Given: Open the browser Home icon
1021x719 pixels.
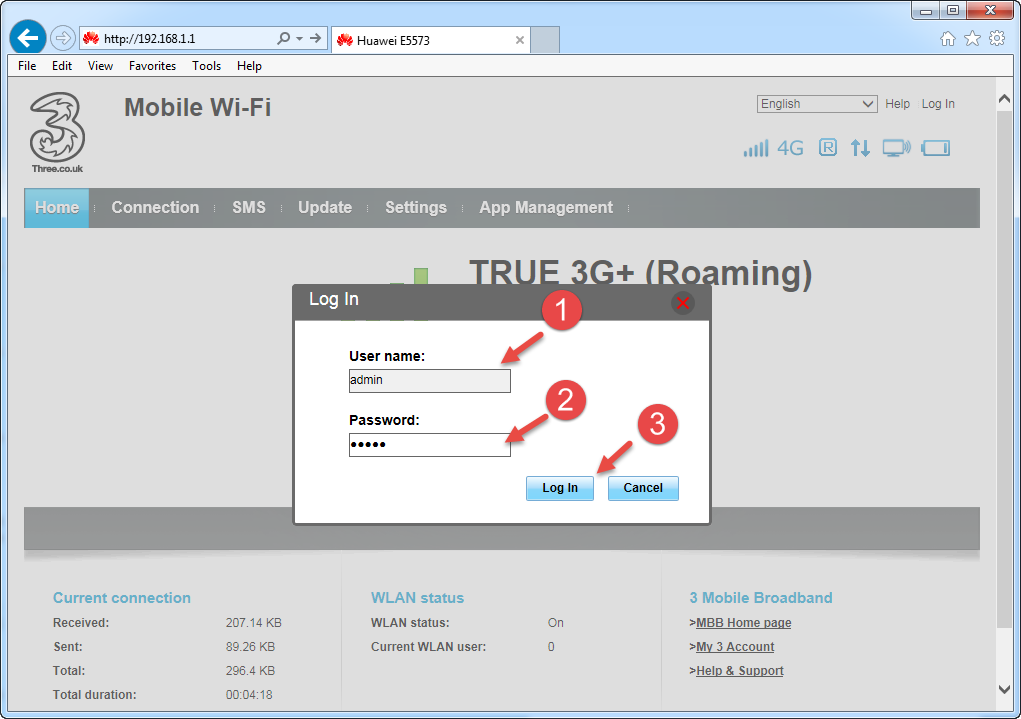Looking at the screenshot, I should (x=948, y=39).
